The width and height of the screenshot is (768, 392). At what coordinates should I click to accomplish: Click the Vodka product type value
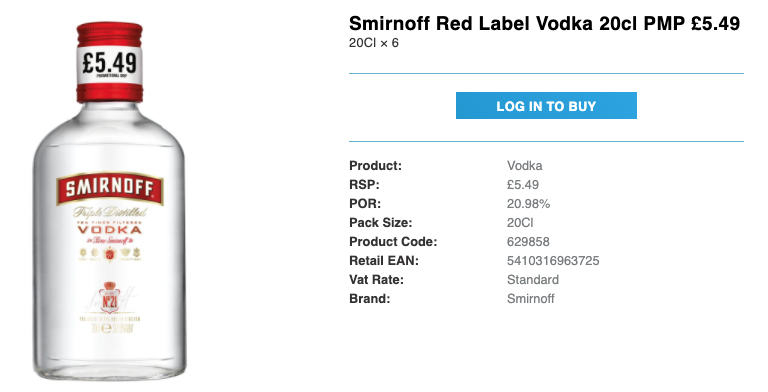tap(525, 166)
